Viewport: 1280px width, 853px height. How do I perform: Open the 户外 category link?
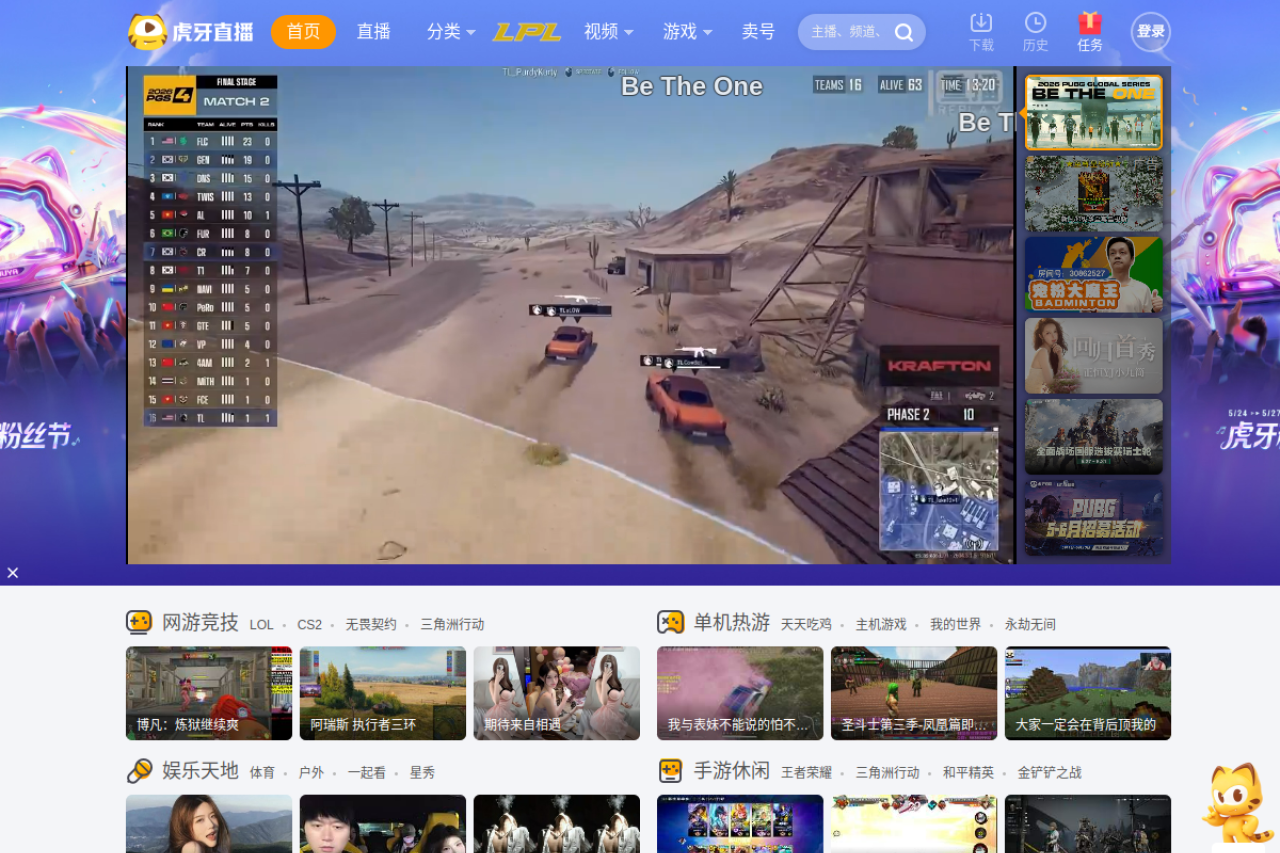[311, 773]
